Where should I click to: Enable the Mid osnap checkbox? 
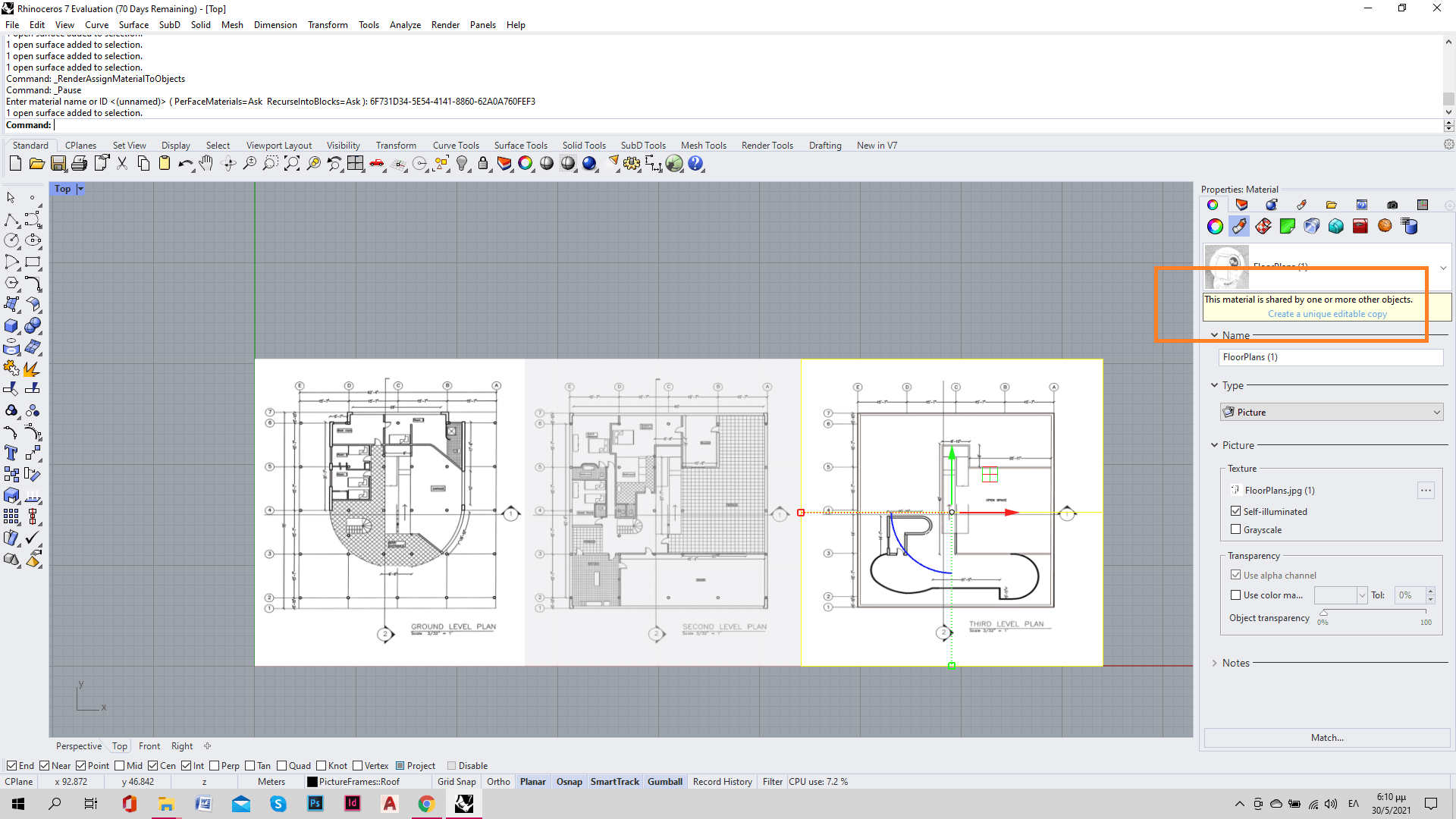point(120,766)
